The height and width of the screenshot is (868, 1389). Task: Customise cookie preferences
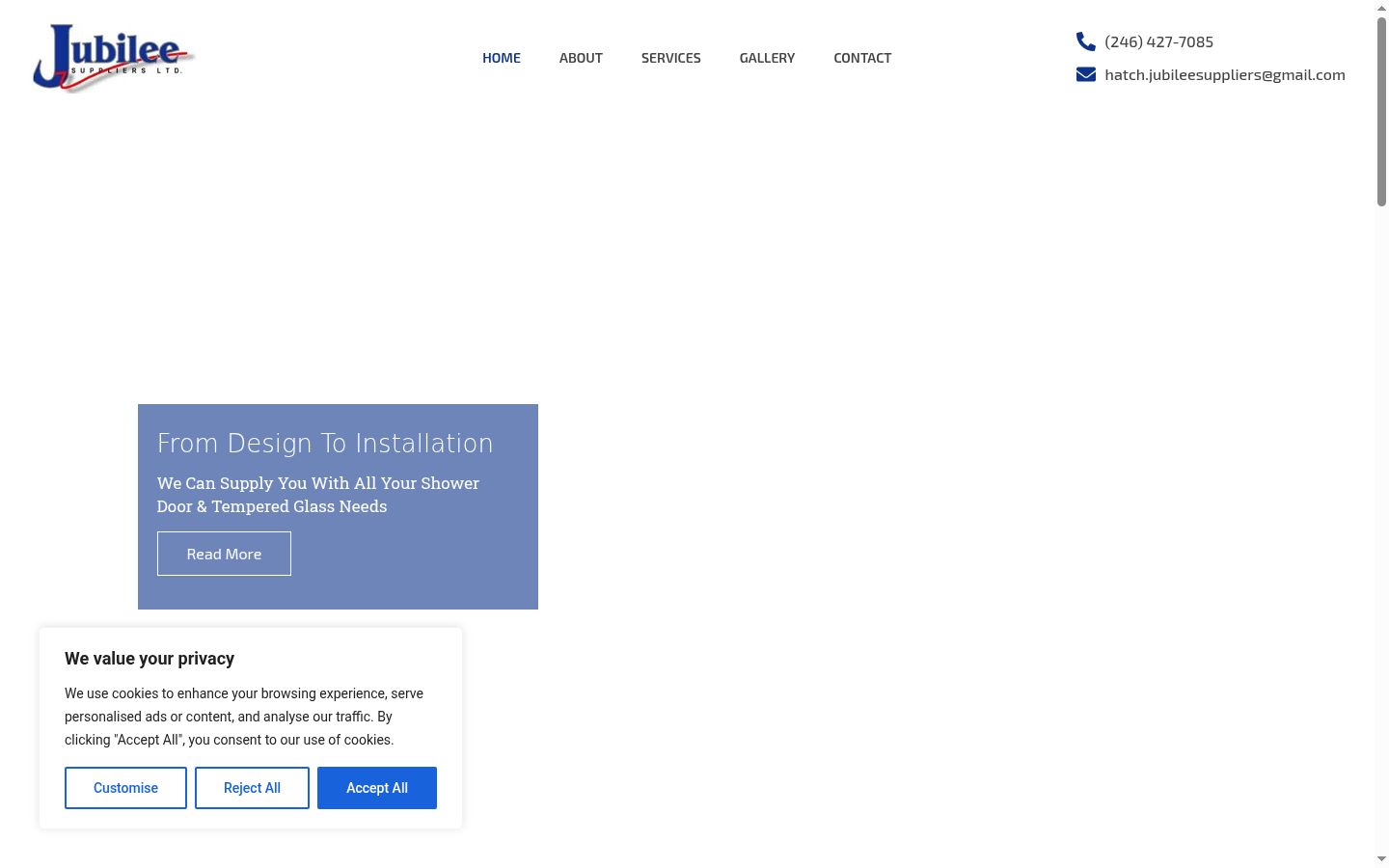coord(125,788)
